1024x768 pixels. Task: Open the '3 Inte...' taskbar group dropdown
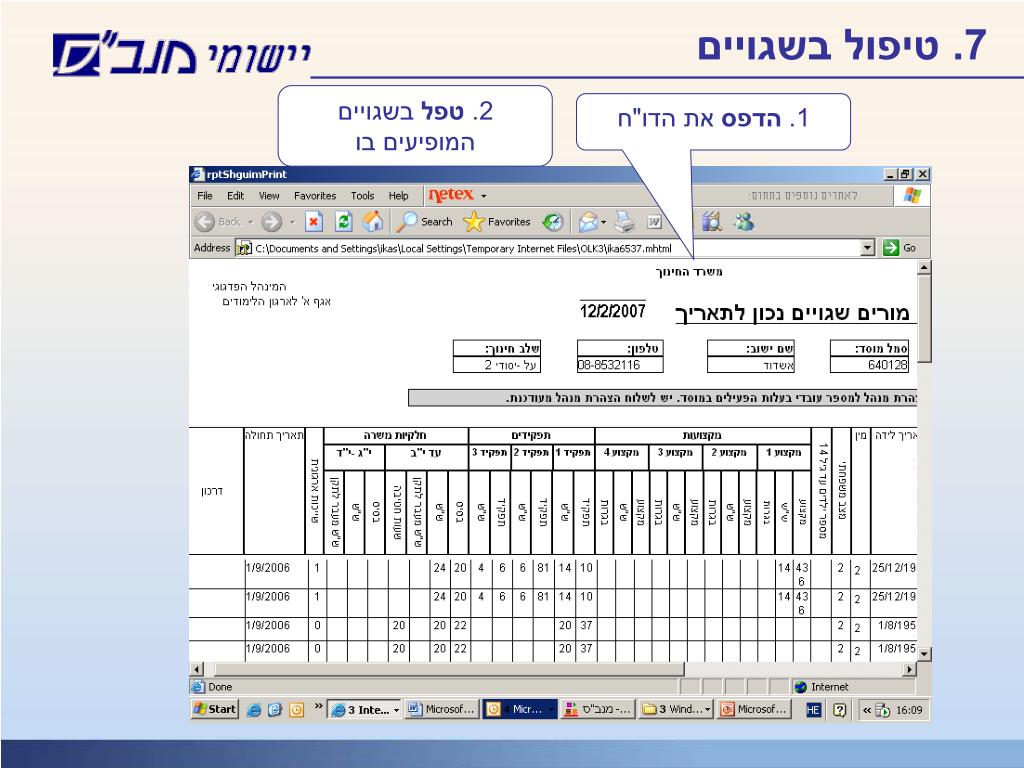click(396, 710)
